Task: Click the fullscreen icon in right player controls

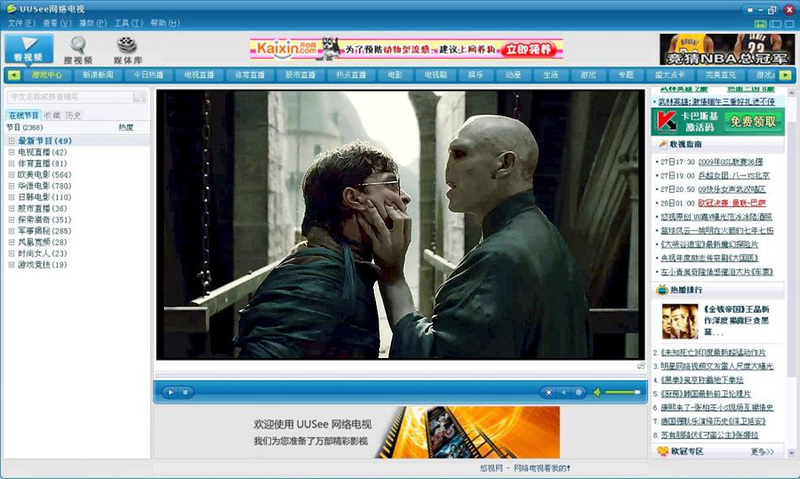Action: click(548, 392)
